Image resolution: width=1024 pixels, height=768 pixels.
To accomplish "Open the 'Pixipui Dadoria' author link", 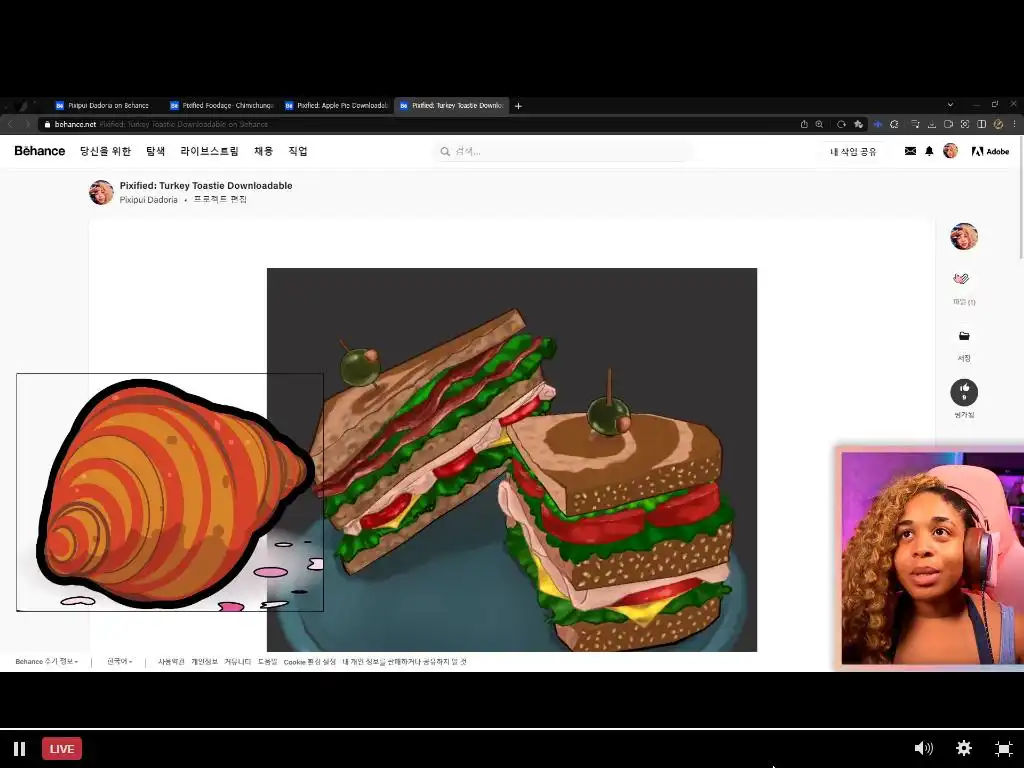I will pos(148,200).
